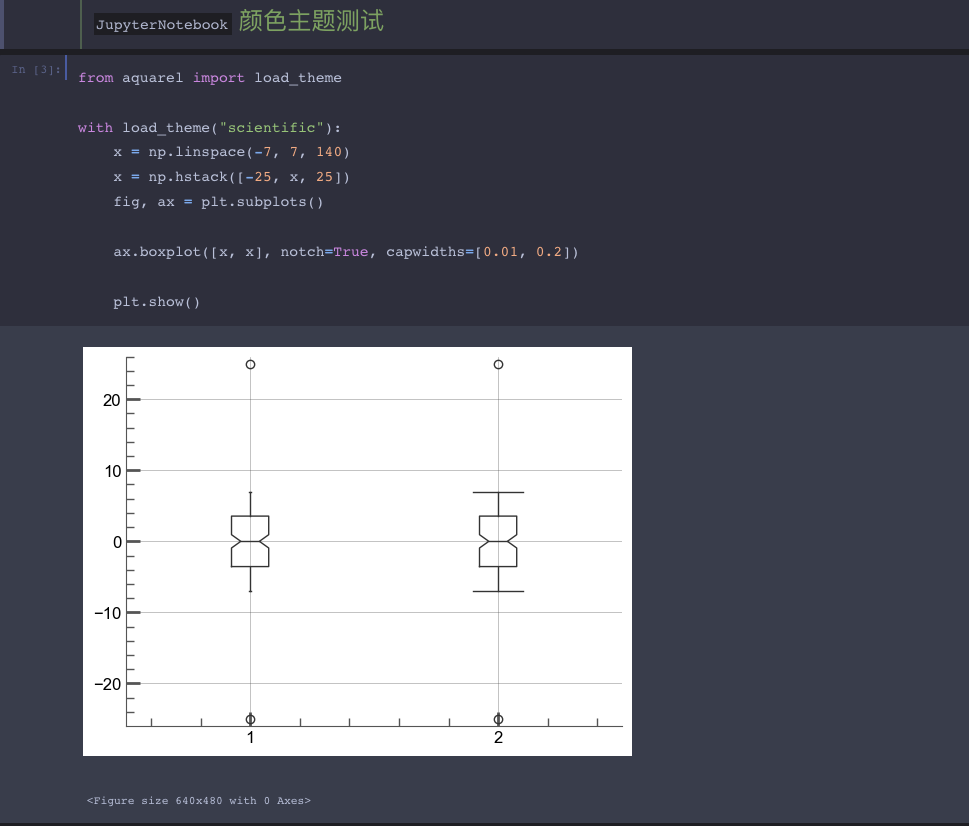Viewport: 969px width, 826px height.
Task: Click the x-axis label "1" under first boxplot
Action: click(x=249, y=738)
